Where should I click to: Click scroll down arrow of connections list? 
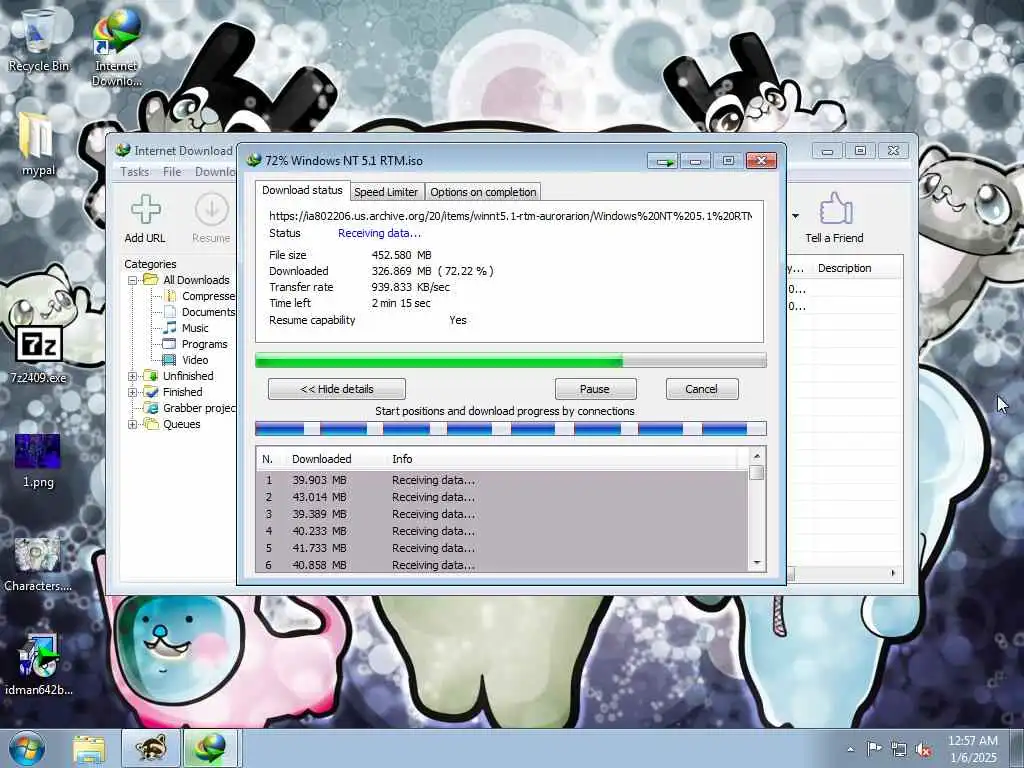(x=757, y=563)
